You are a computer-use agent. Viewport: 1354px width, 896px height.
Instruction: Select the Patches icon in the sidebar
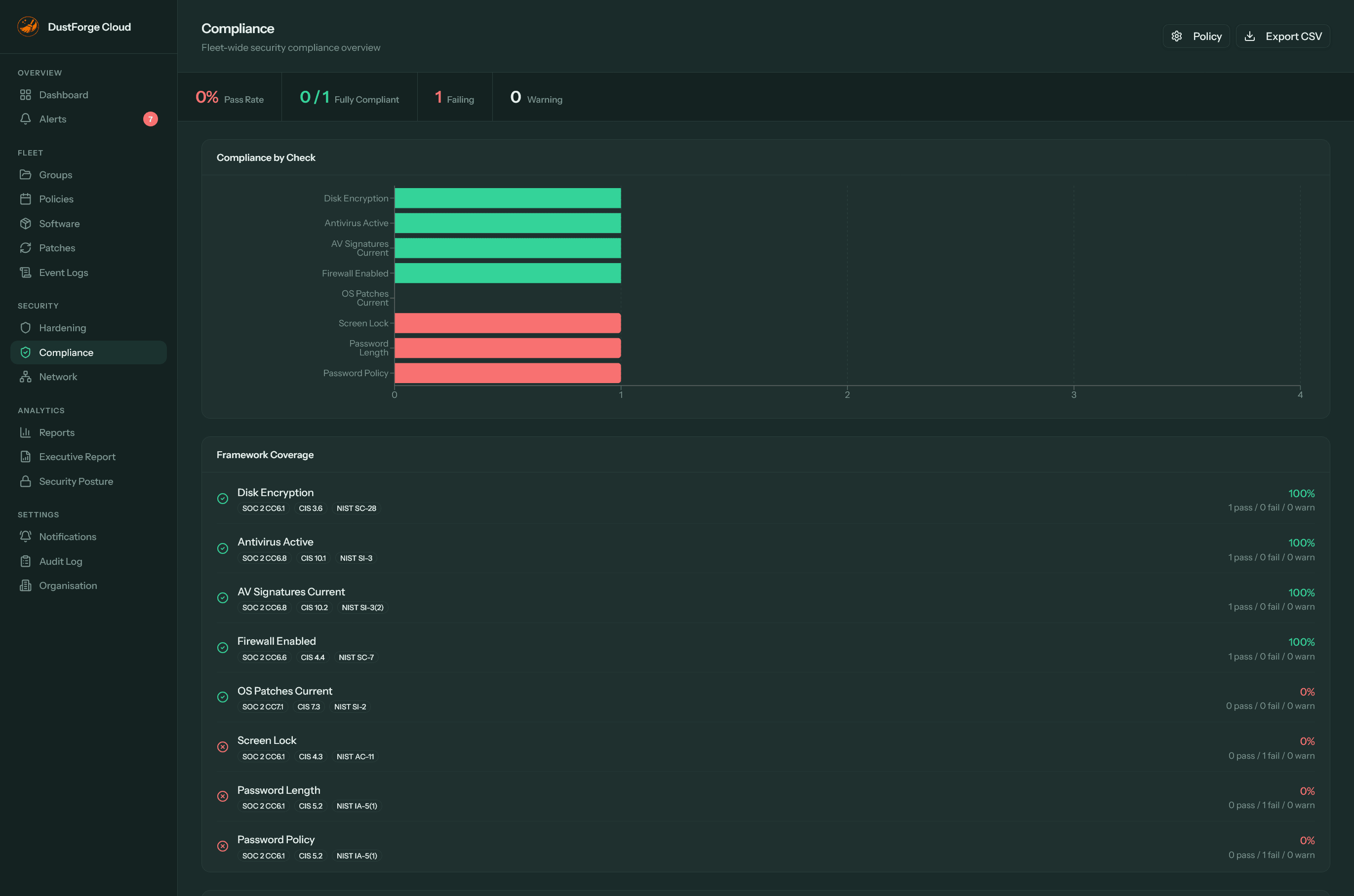click(26, 247)
